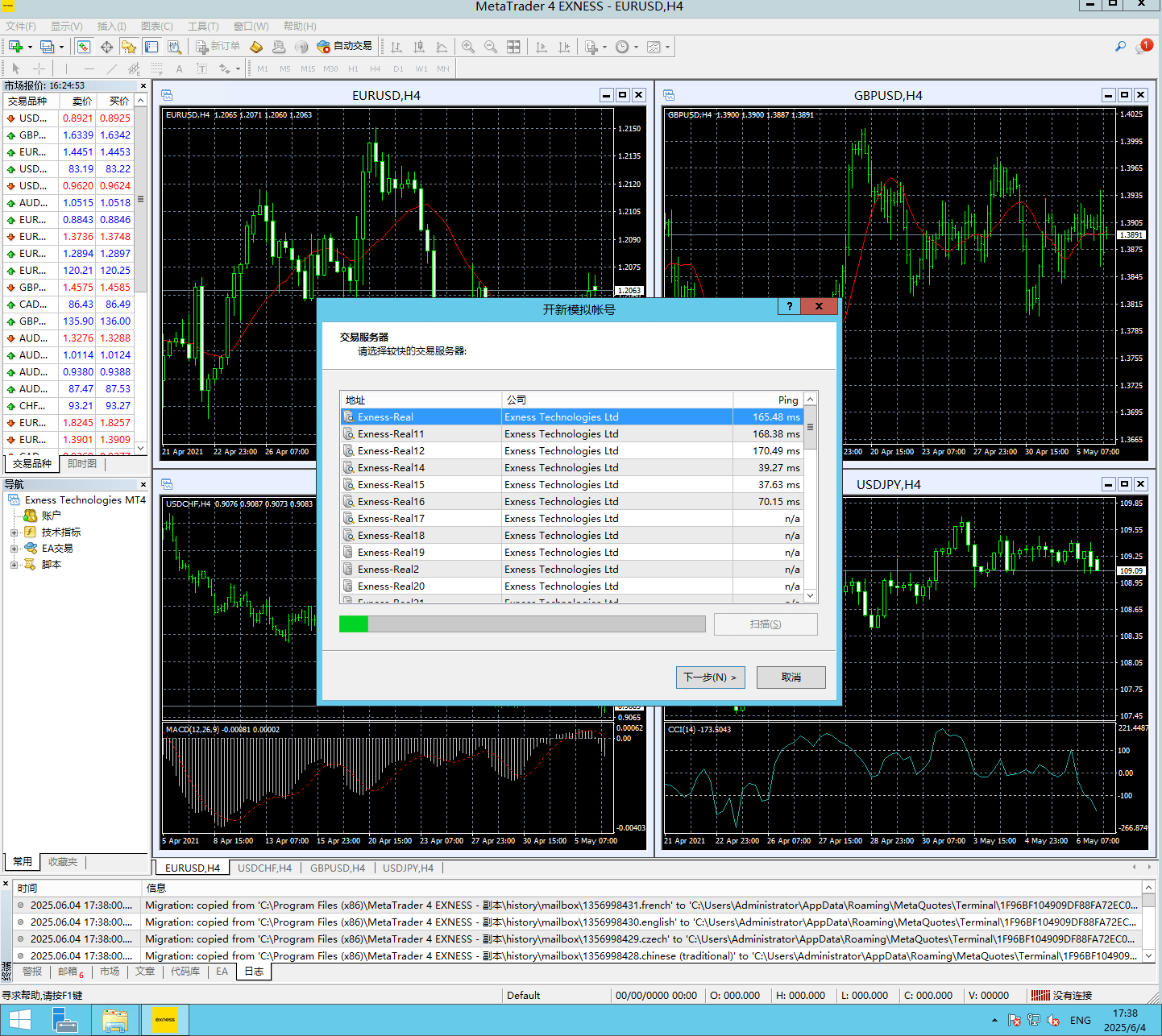Switch to the 即时图 tab

point(82,463)
